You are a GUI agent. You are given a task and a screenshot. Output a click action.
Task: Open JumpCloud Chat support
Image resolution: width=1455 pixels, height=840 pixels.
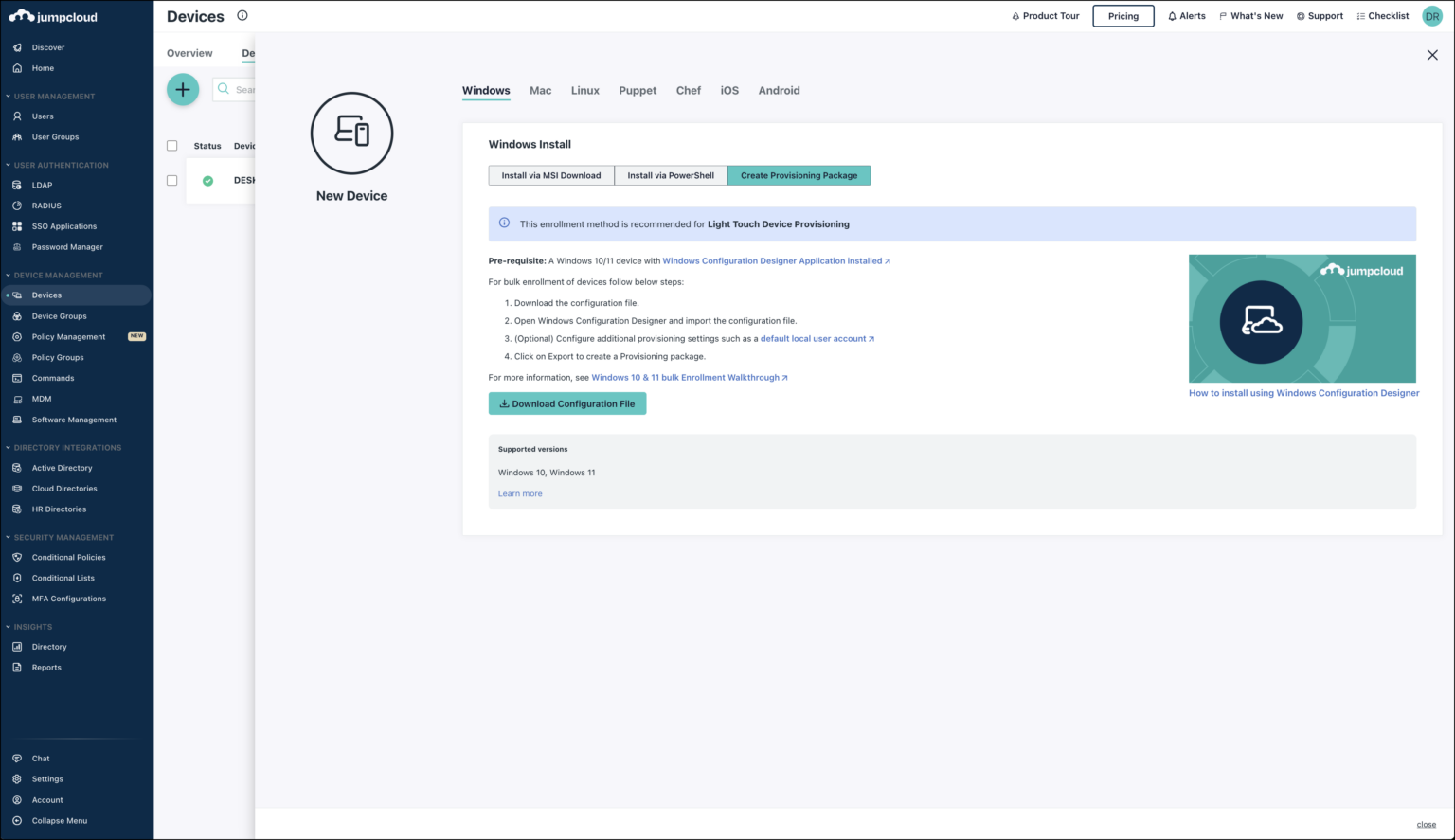(40, 758)
